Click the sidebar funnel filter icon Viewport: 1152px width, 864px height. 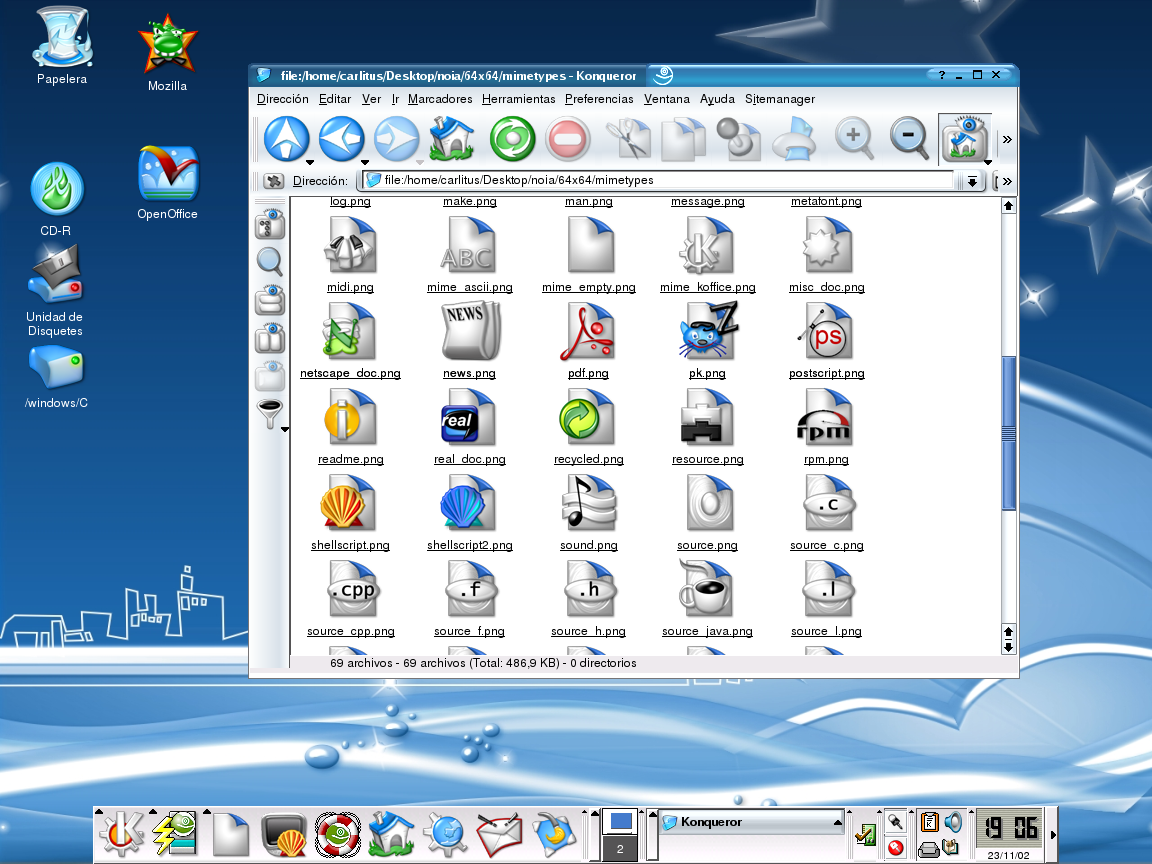coord(270,414)
